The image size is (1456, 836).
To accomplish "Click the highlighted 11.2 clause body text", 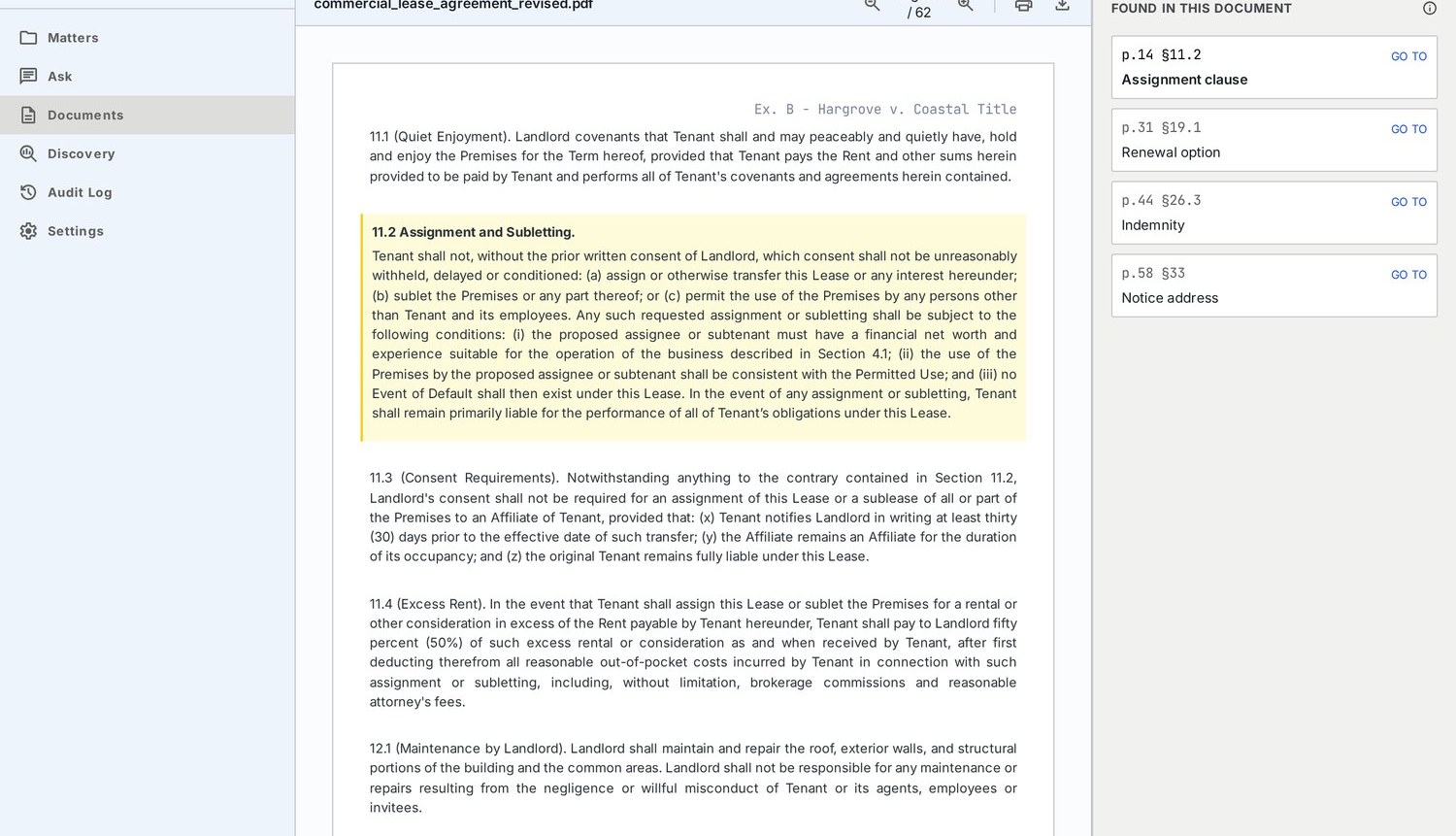I will click(x=694, y=335).
